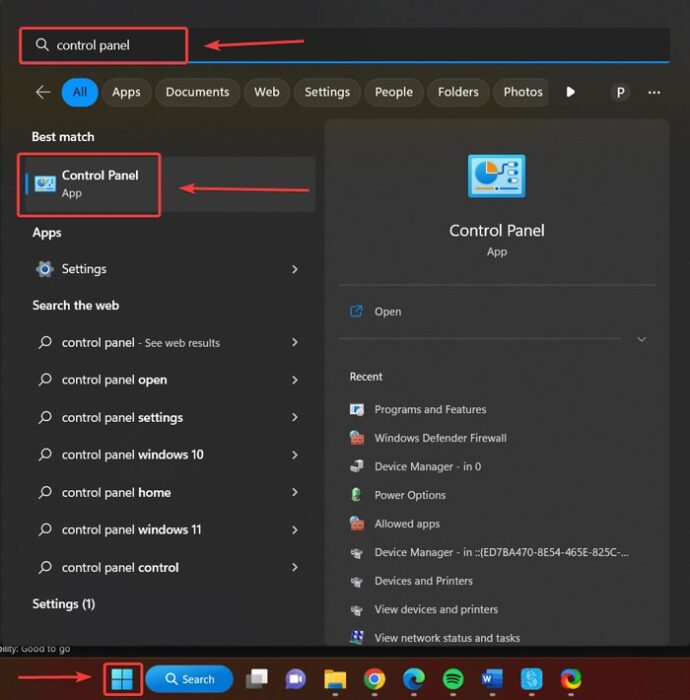Screen dimensions: 690x700
Task: Open the three-dot more options menu
Action: pyautogui.click(x=654, y=92)
